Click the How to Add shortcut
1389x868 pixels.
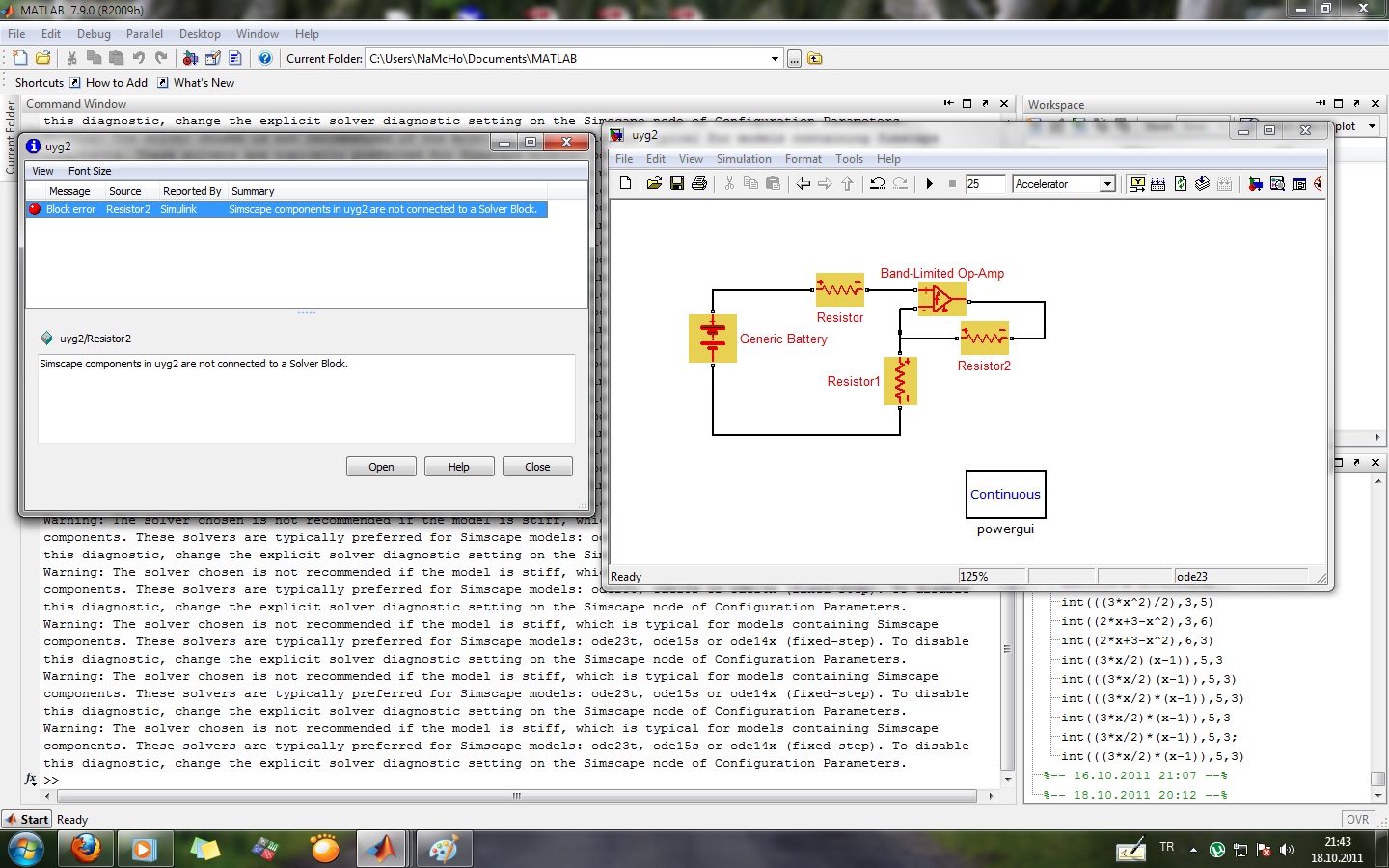pyautogui.click(x=108, y=83)
